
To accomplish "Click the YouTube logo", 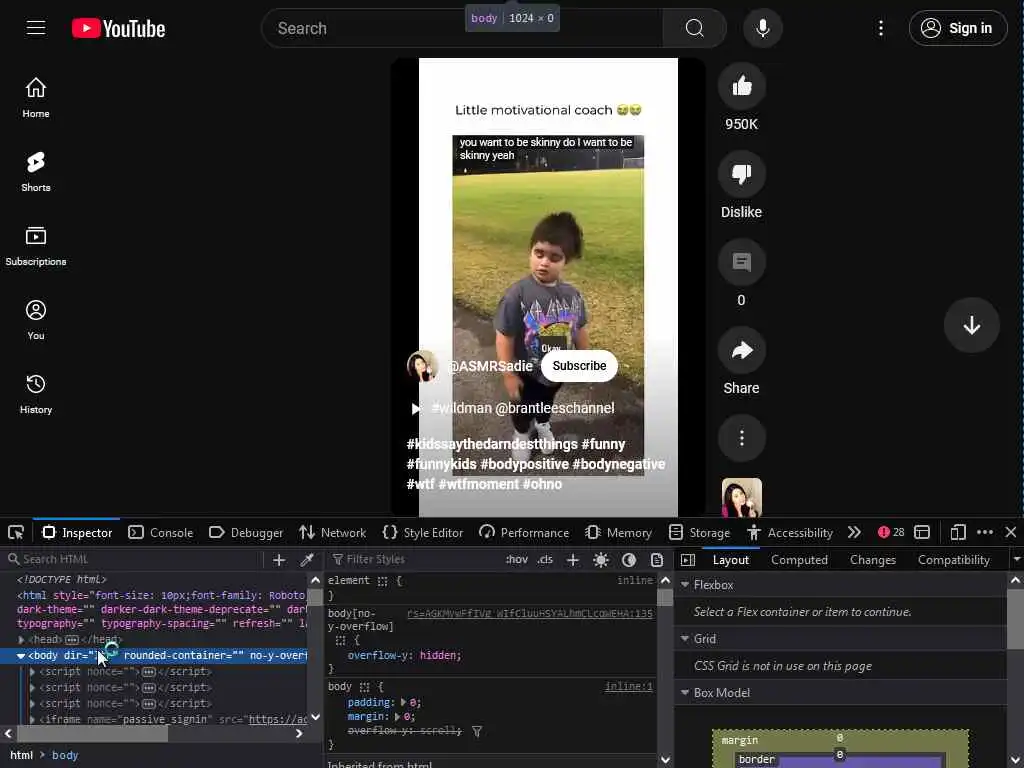I will click(118, 28).
